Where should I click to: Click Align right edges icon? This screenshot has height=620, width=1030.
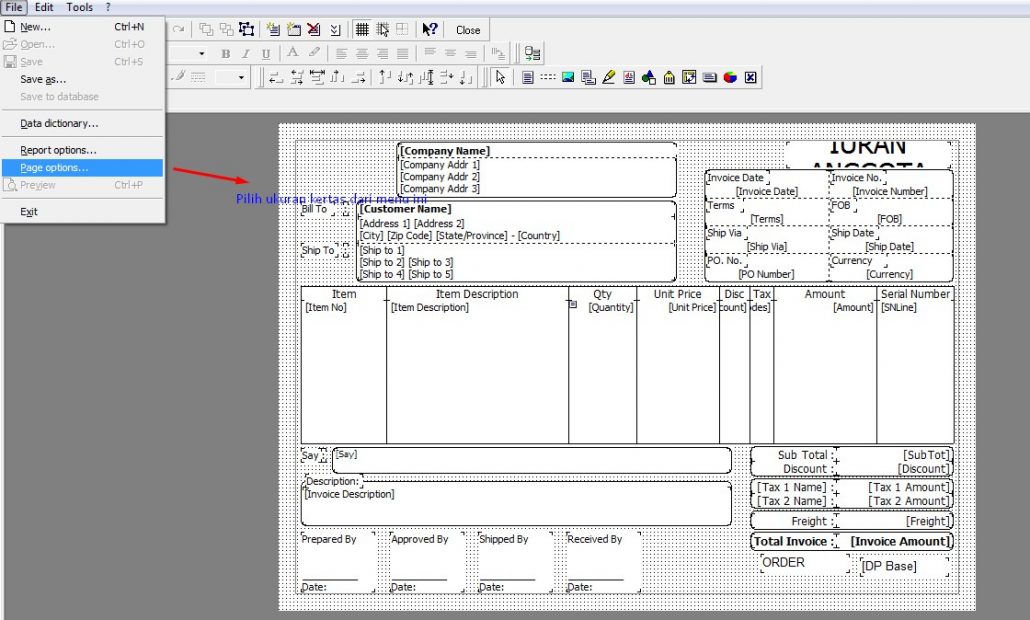(x=358, y=78)
